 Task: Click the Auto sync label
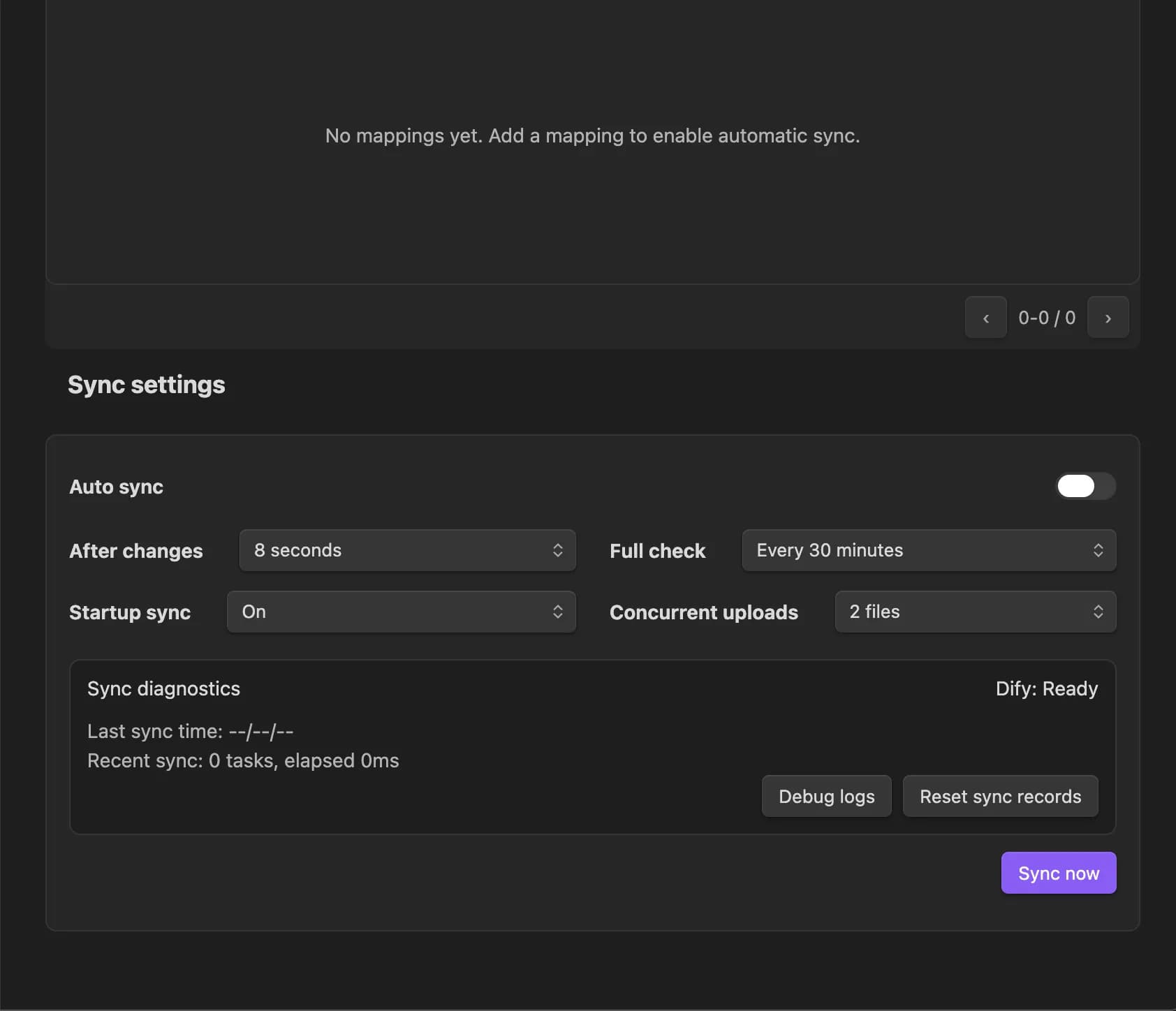click(x=116, y=487)
